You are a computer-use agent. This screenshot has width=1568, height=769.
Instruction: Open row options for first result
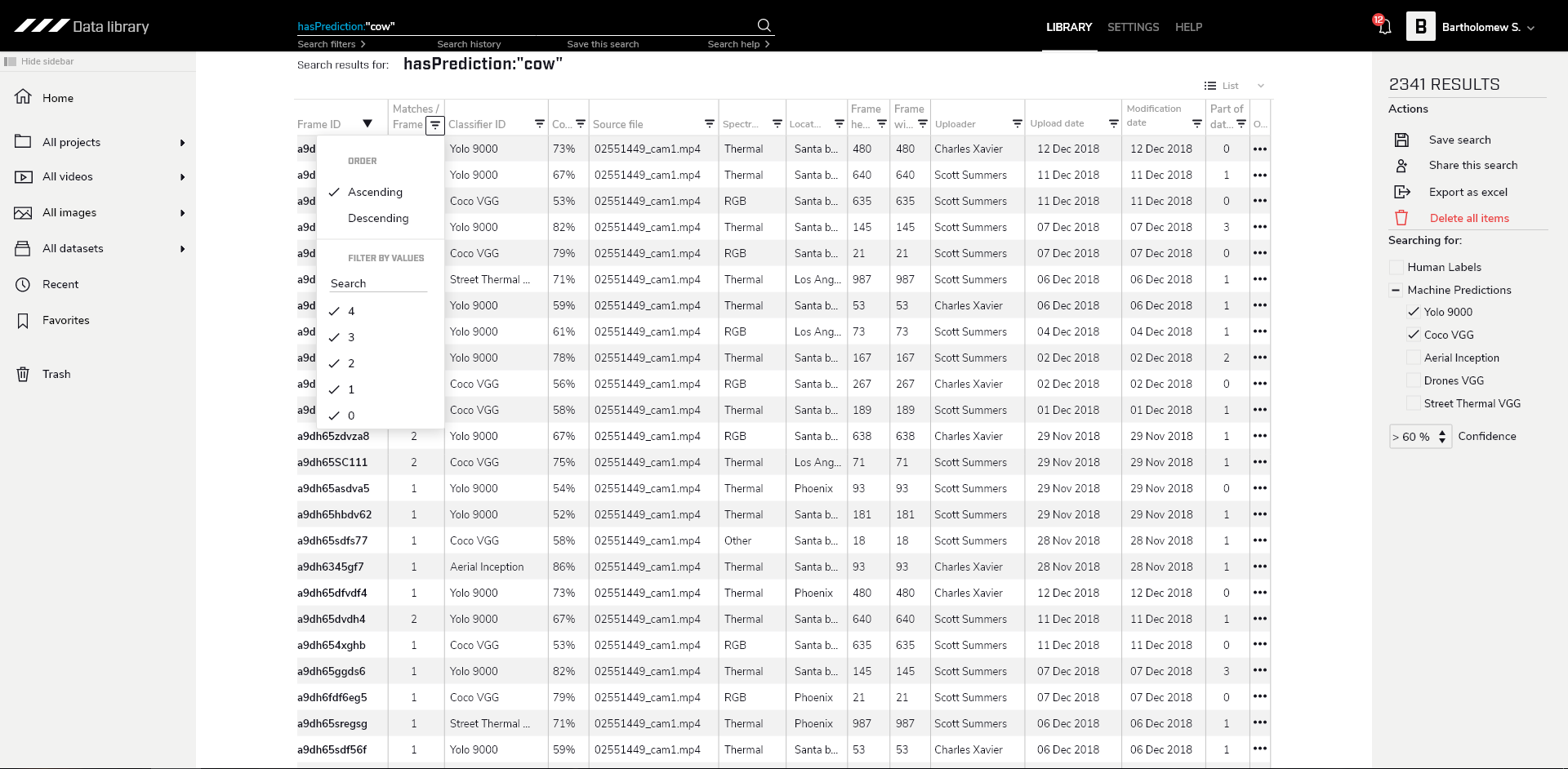(x=1260, y=149)
